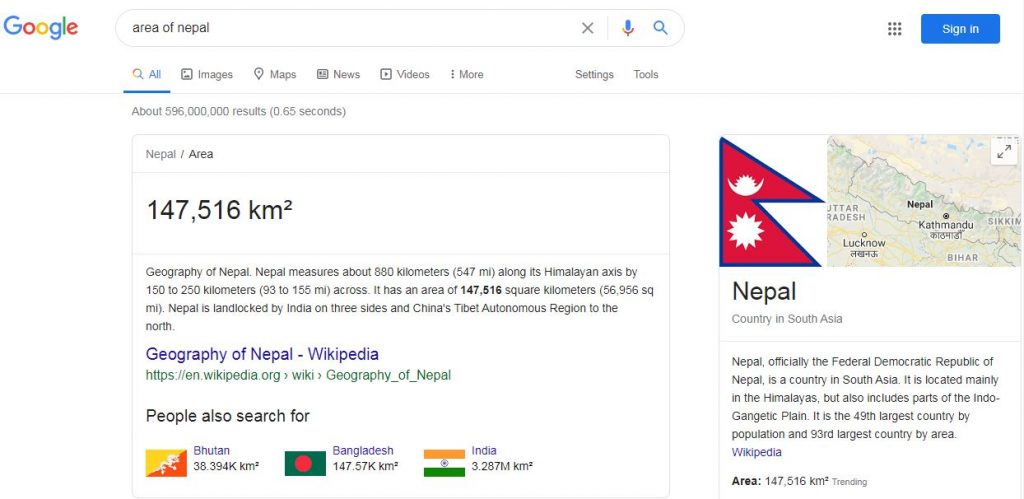Switch to the News tab
Viewport: 1024px width, 499px height.
click(338, 75)
